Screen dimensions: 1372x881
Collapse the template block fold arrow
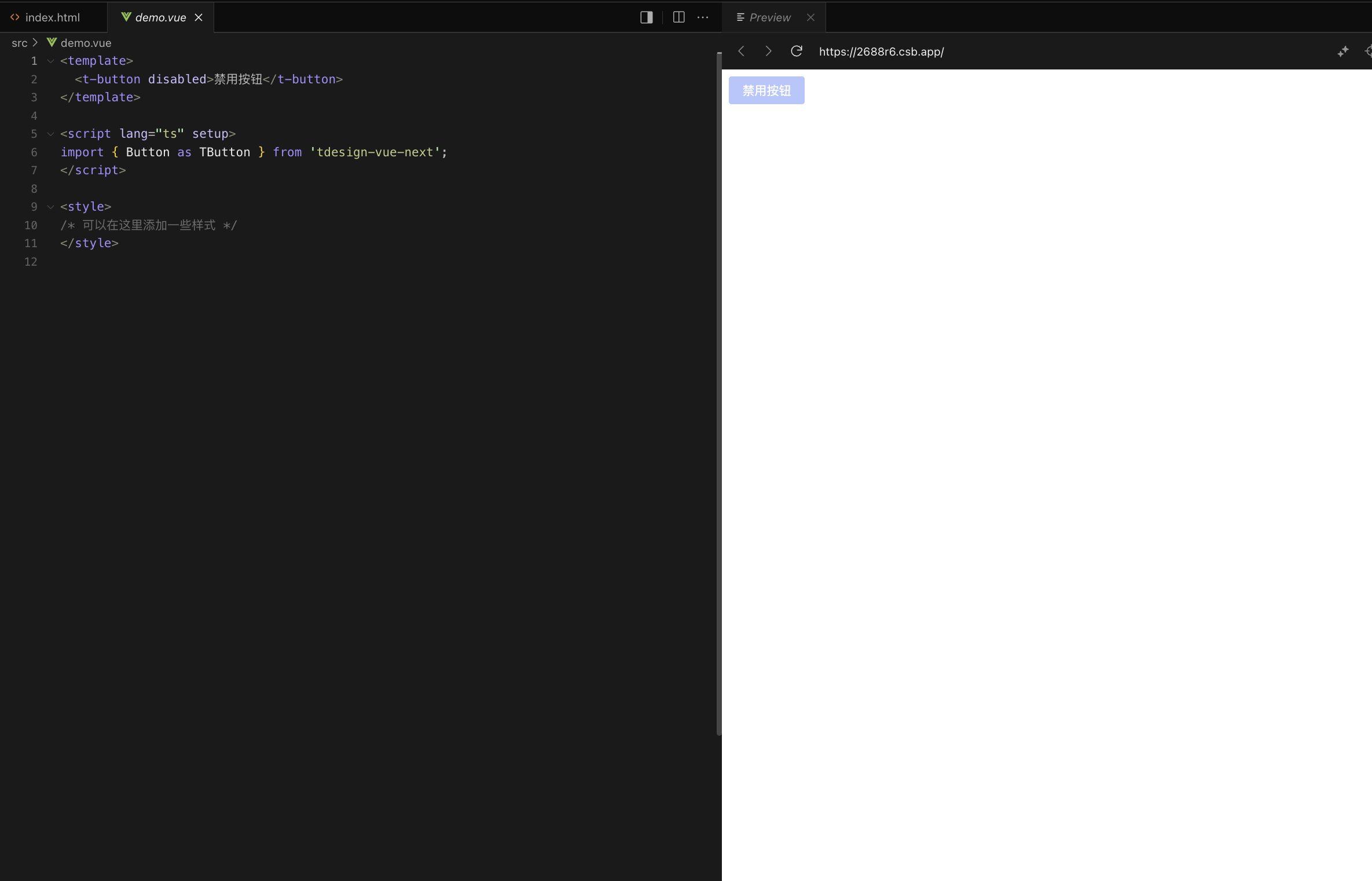pos(50,60)
